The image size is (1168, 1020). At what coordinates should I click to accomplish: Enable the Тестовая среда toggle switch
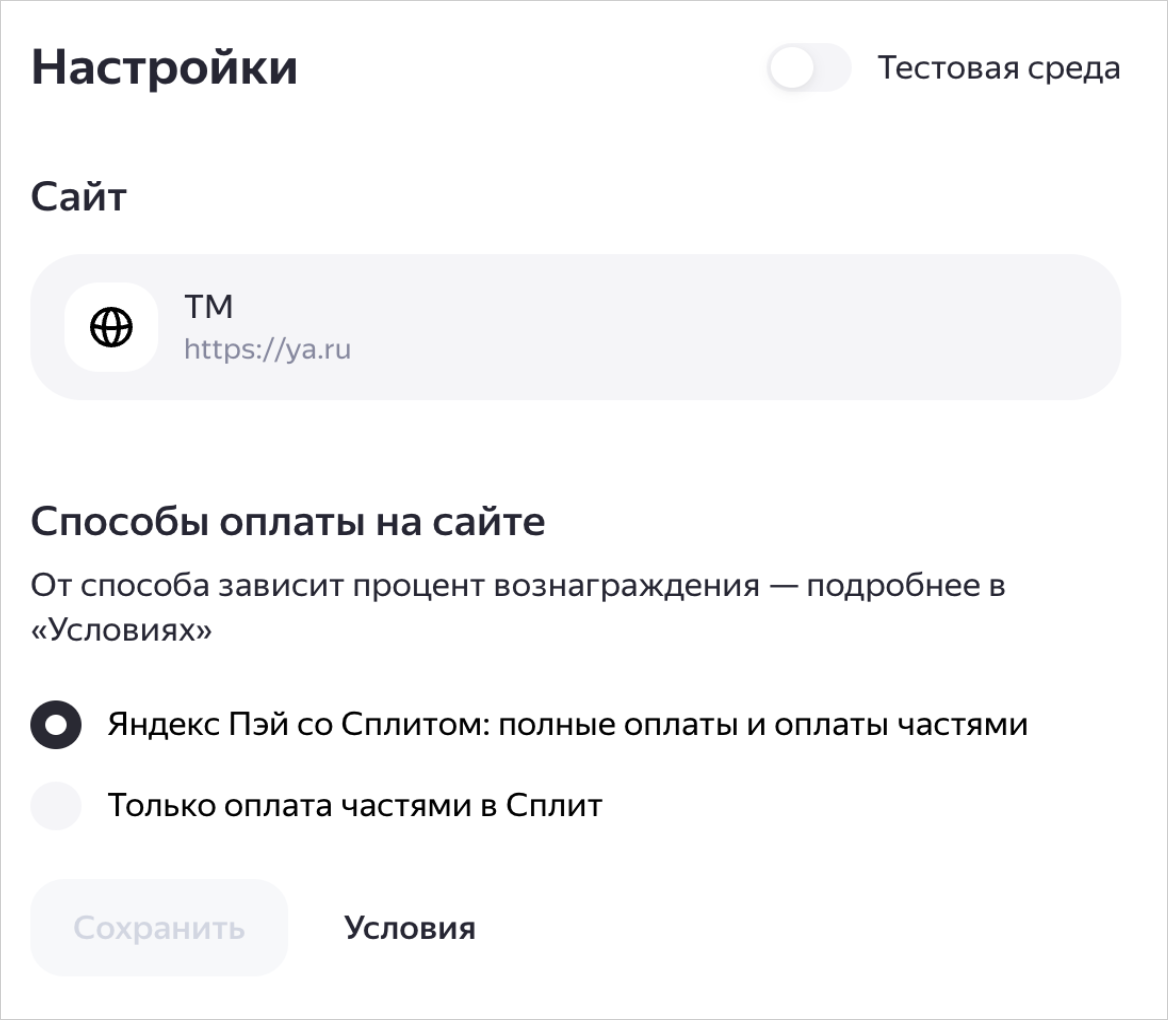click(x=809, y=69)
